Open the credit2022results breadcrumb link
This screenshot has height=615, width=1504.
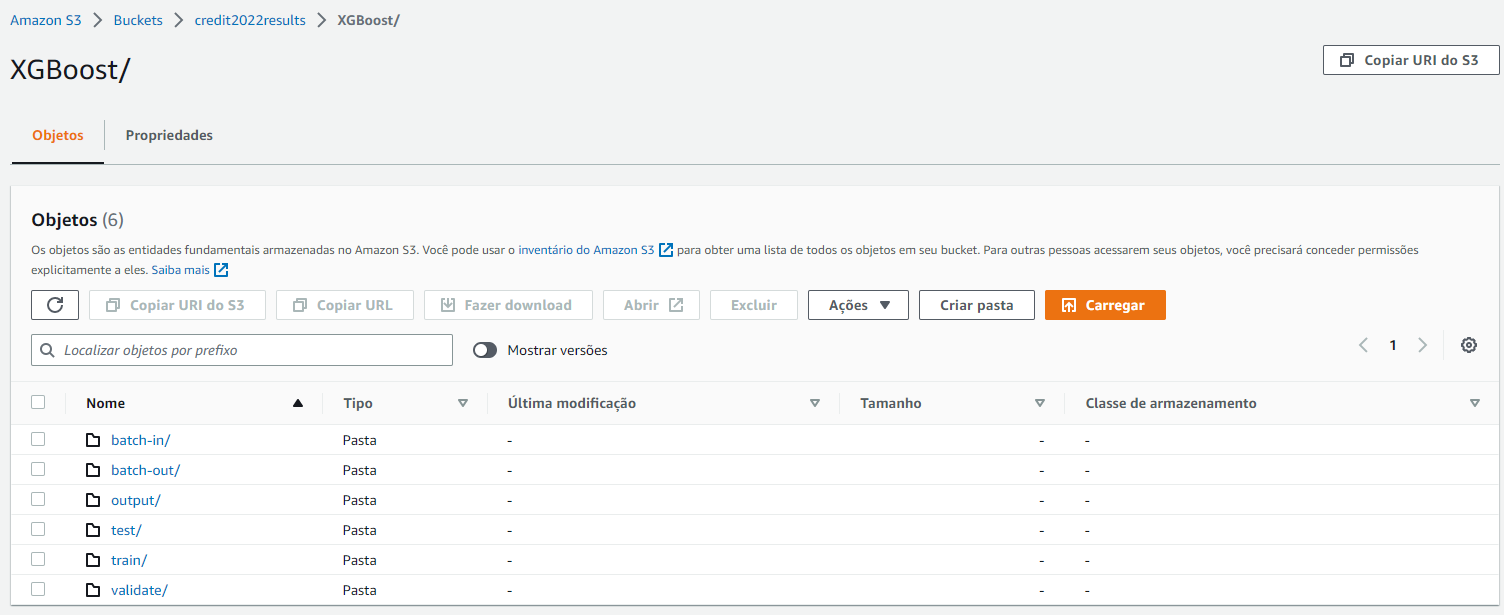(249, 19)
